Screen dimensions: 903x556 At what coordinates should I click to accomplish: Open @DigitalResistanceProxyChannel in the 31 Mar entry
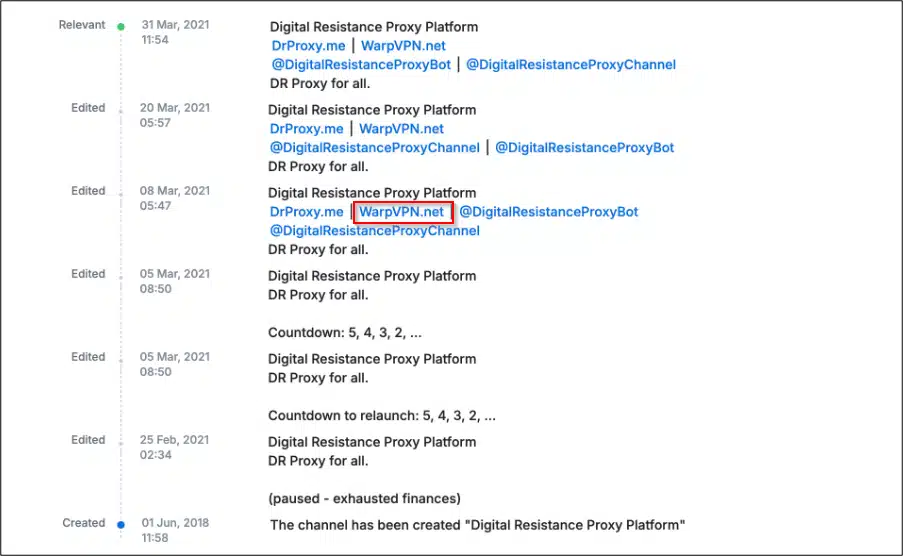(x=571, y=65)
